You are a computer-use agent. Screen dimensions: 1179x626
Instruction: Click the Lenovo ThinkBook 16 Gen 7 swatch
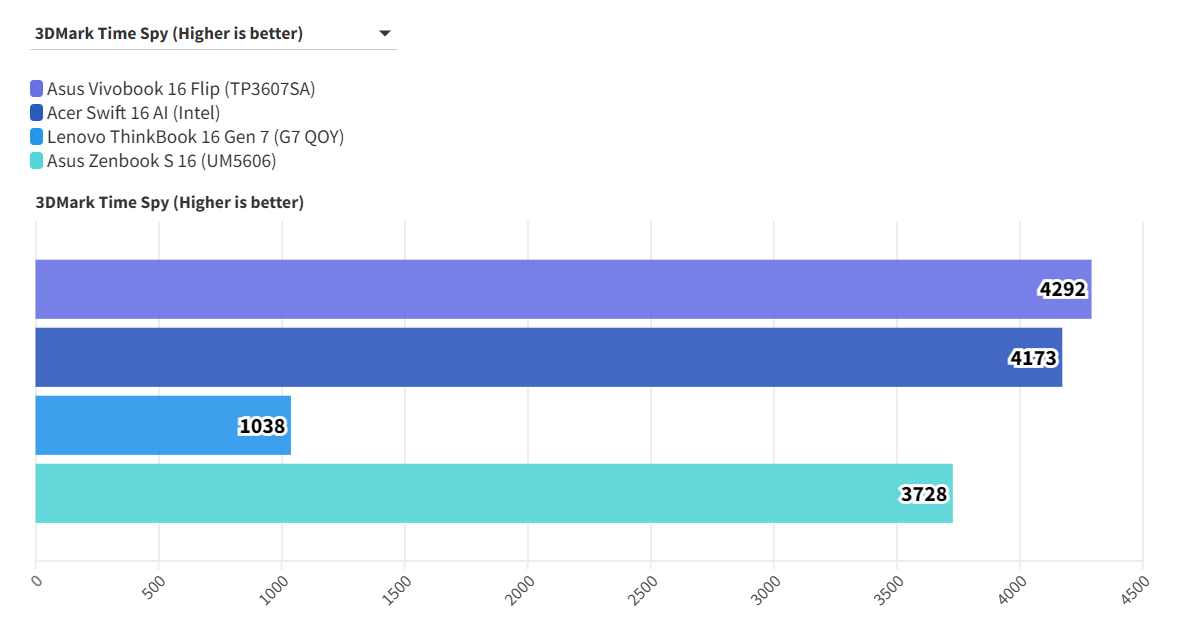click(37, 137)
